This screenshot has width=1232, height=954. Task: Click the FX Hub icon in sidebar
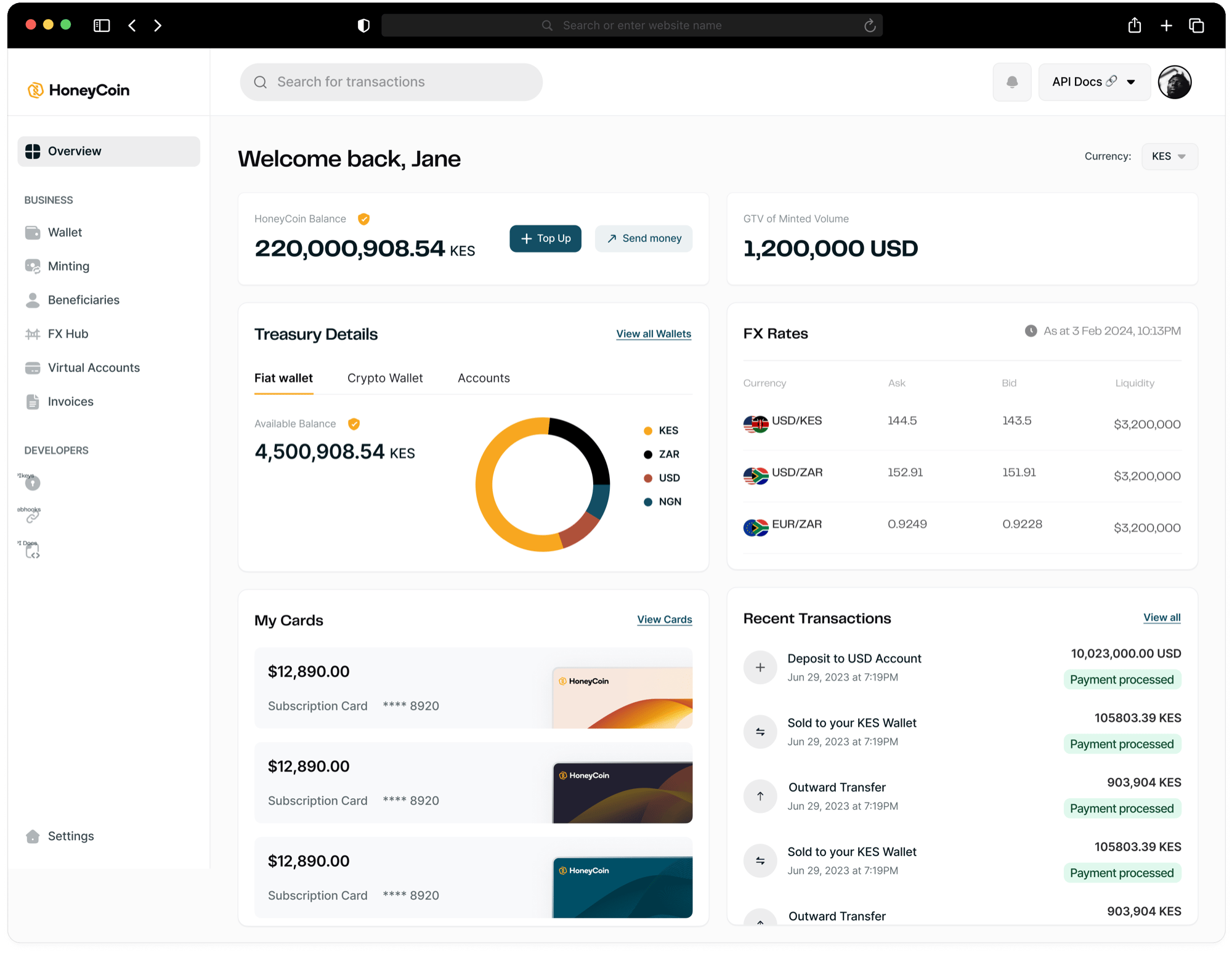tap(33, 334)
